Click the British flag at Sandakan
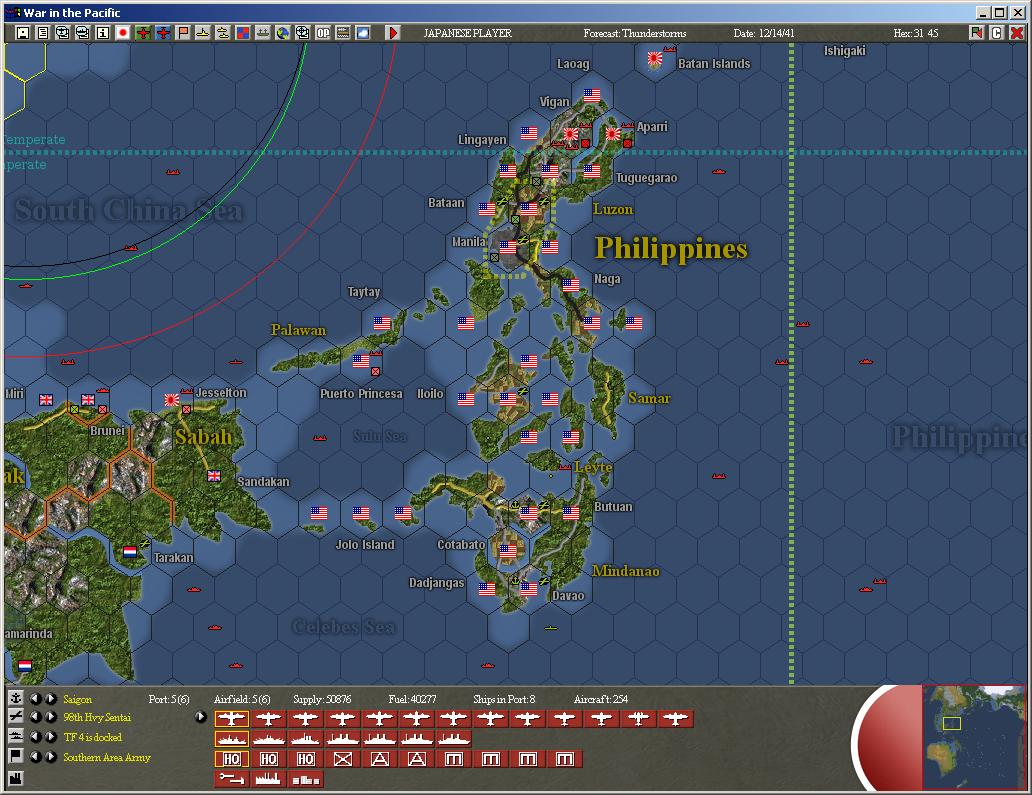Image resolution: width=1032 pixels, height=795 pixels. tap(214, 476)
